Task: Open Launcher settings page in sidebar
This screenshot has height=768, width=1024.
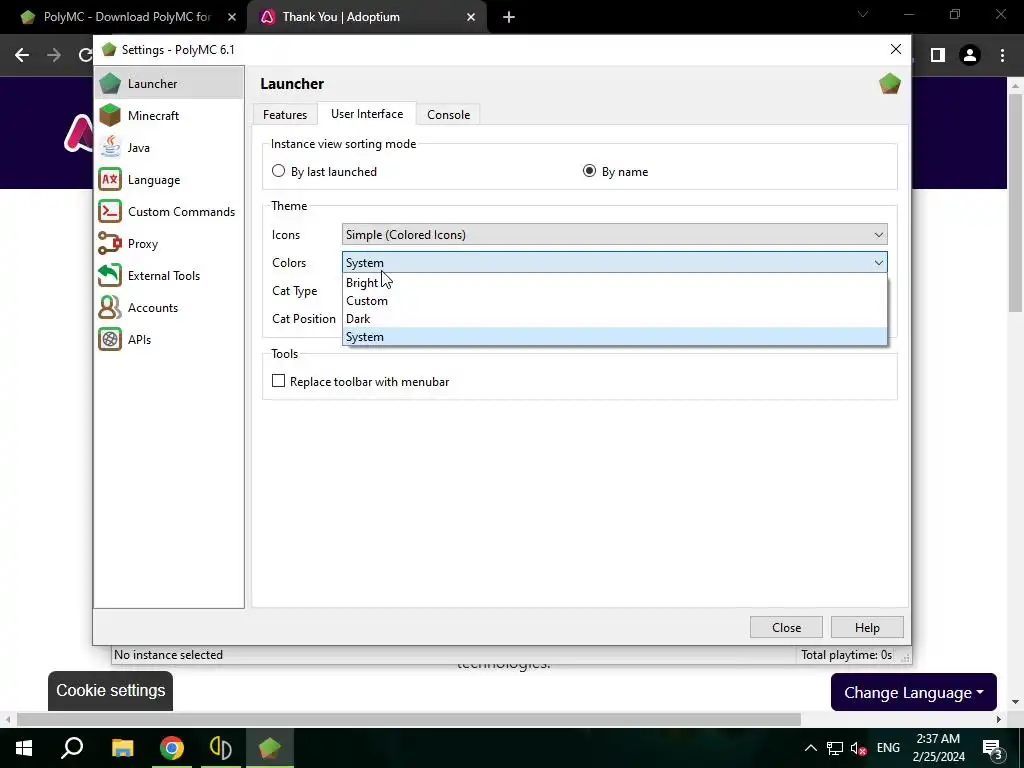Action: [169, 84]
